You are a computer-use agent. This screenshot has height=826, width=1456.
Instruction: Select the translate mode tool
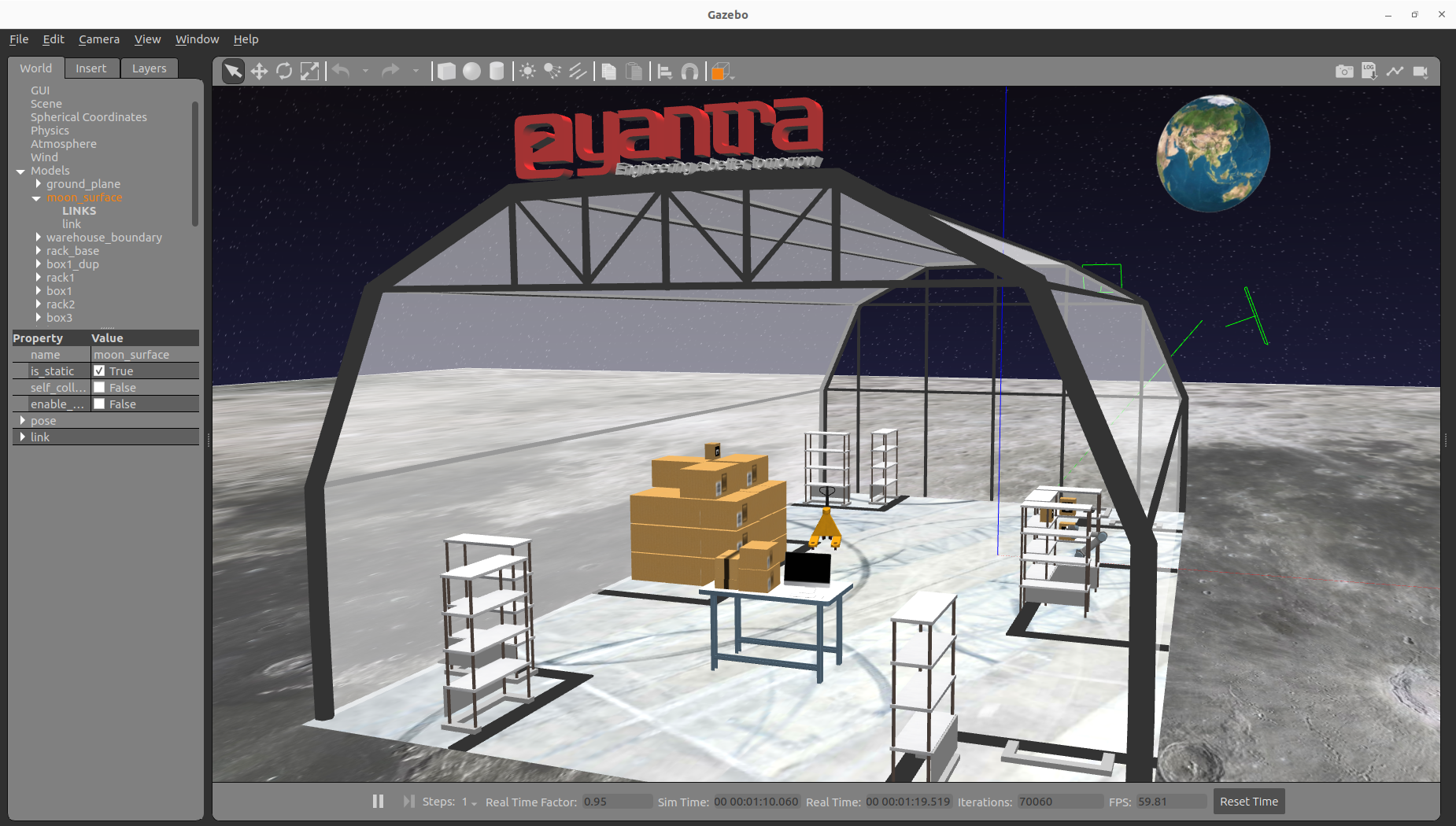pyautogui.click(x=259, y=72)
